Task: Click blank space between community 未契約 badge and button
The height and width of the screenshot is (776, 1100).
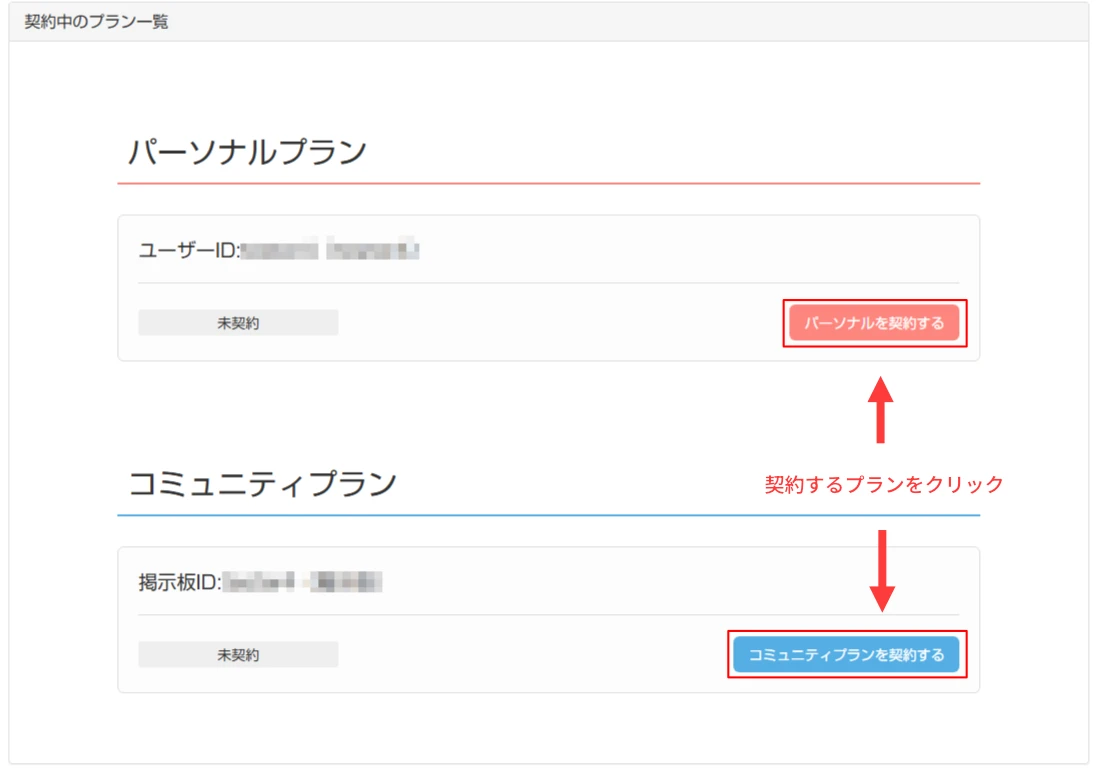Action: [x=530, y=655]
